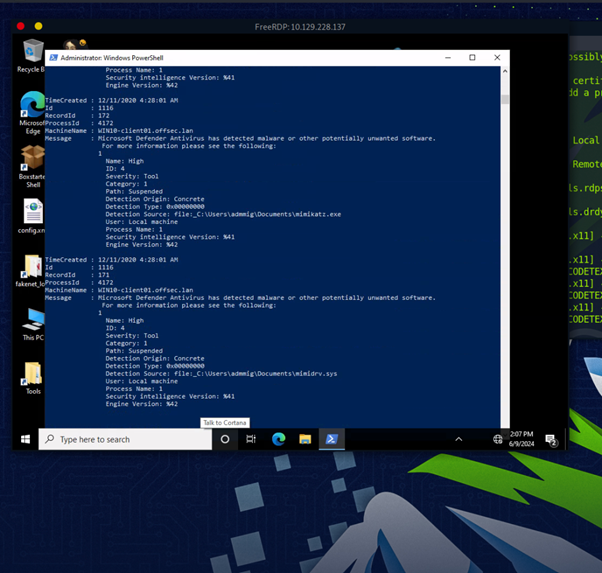The height and width of the screenshot is (573, 602).
Task: Click the mimikatz.exe detection source path
Action: [x=257, y=214]
